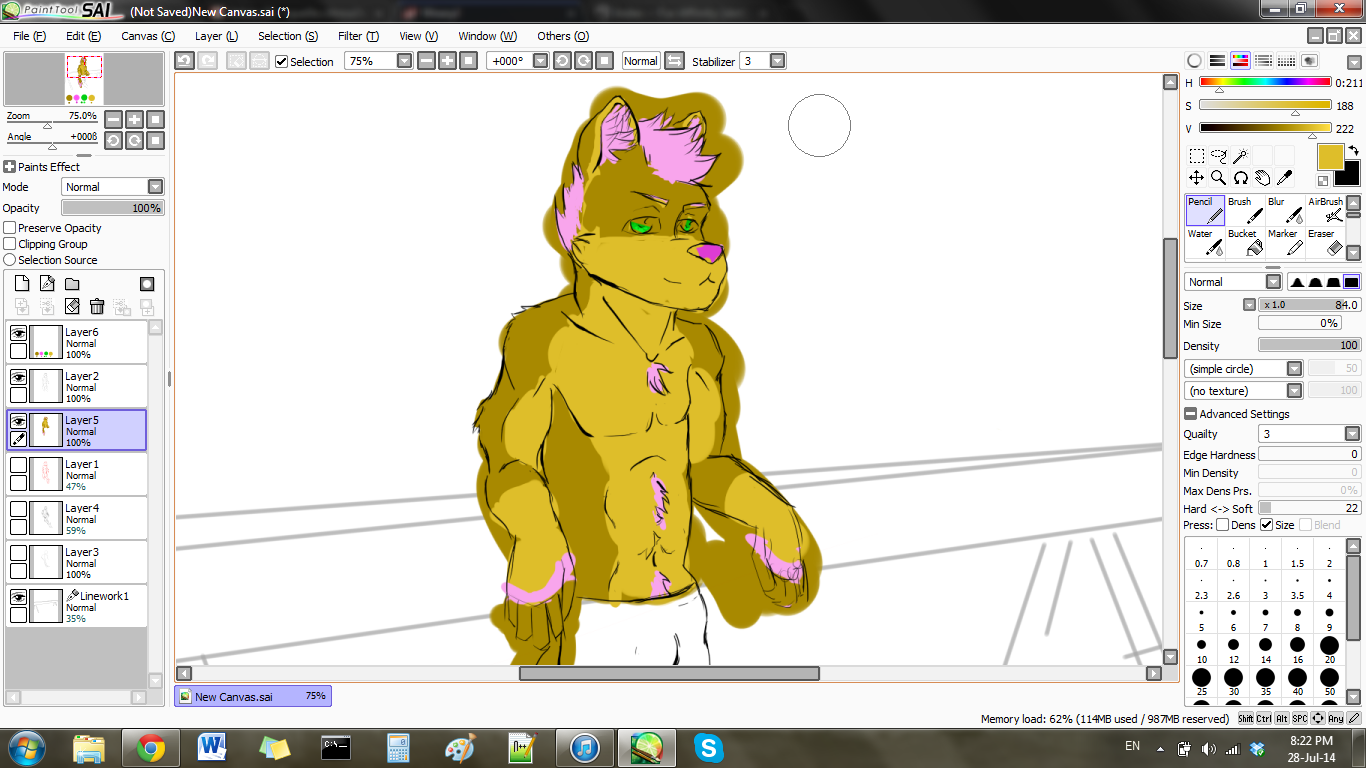Click the Undo arrow in toolbar
Screen dimensions: 1366x768
(x=184, y=61)
